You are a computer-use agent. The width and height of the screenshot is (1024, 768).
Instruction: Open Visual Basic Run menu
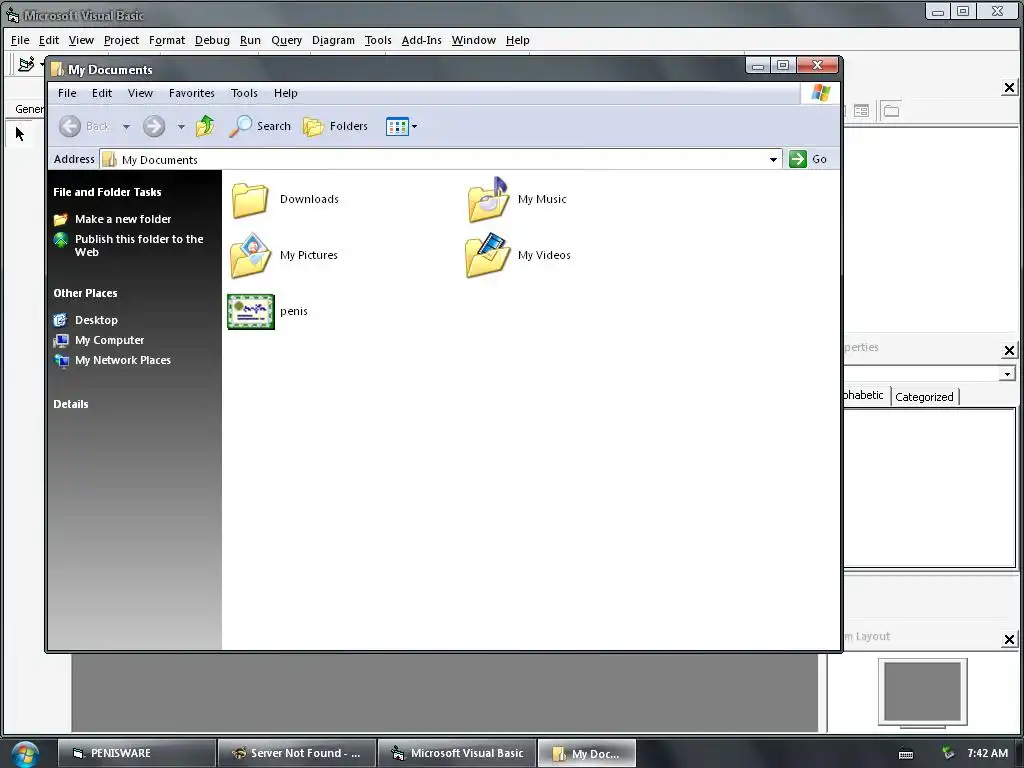249,40
